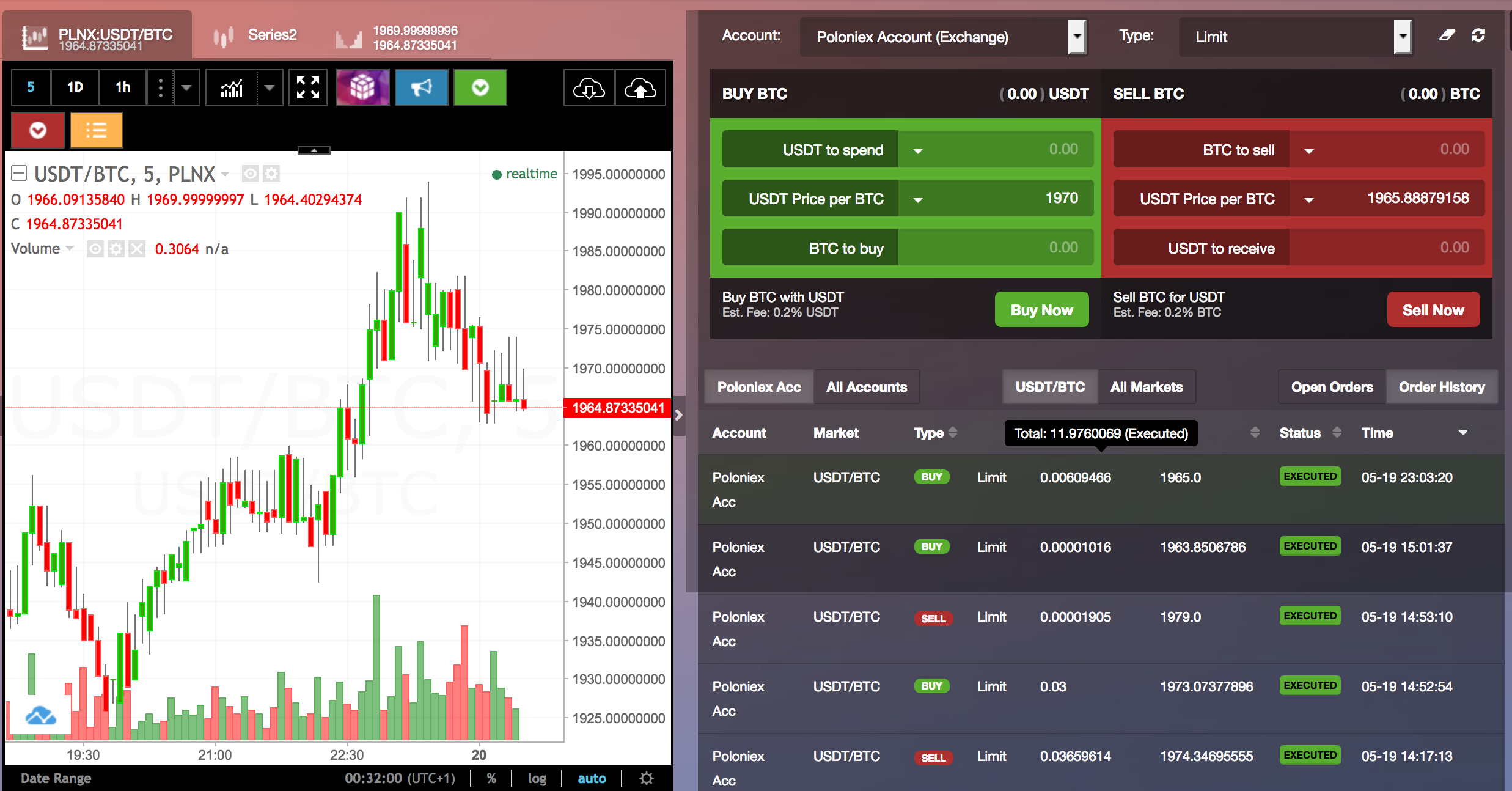Click the BTC to buy input field

pos(996,248)
